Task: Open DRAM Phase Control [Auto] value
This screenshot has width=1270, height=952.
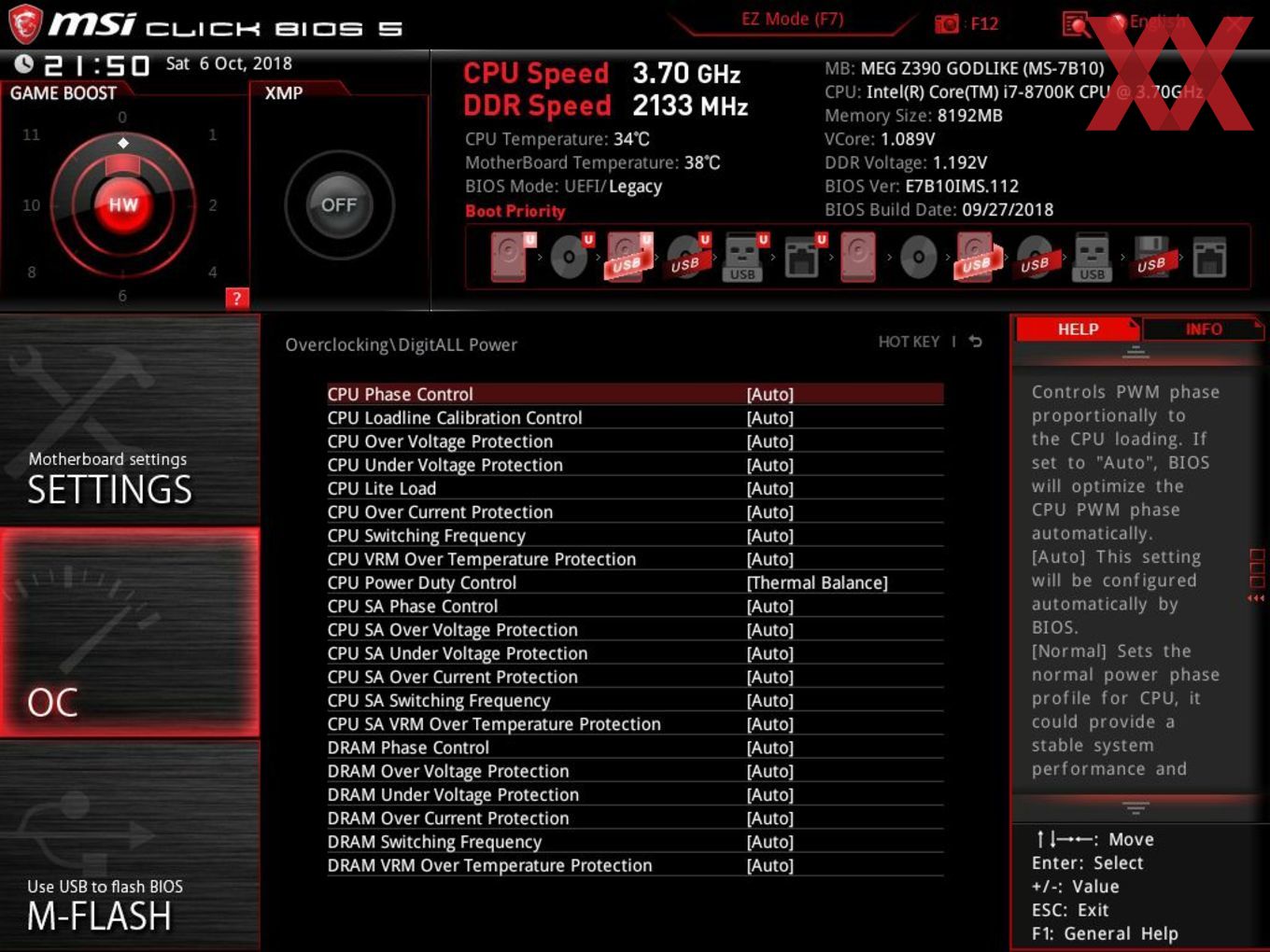Action: [x=770, y=748]
